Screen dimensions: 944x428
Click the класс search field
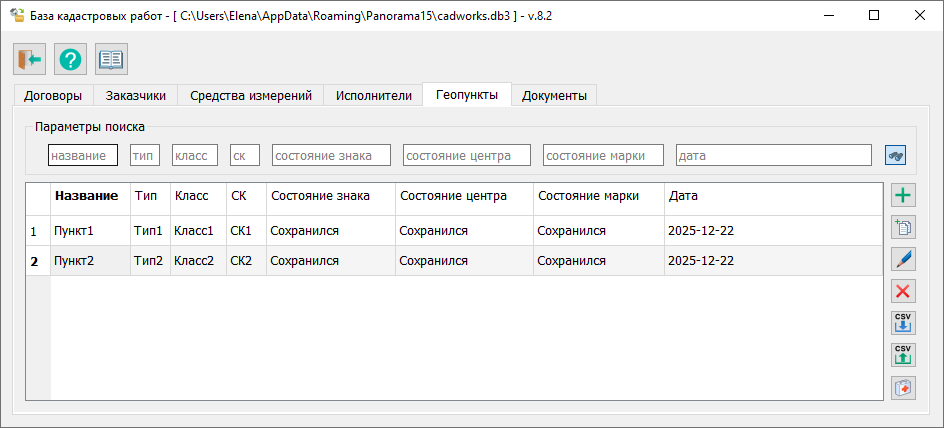195,155
